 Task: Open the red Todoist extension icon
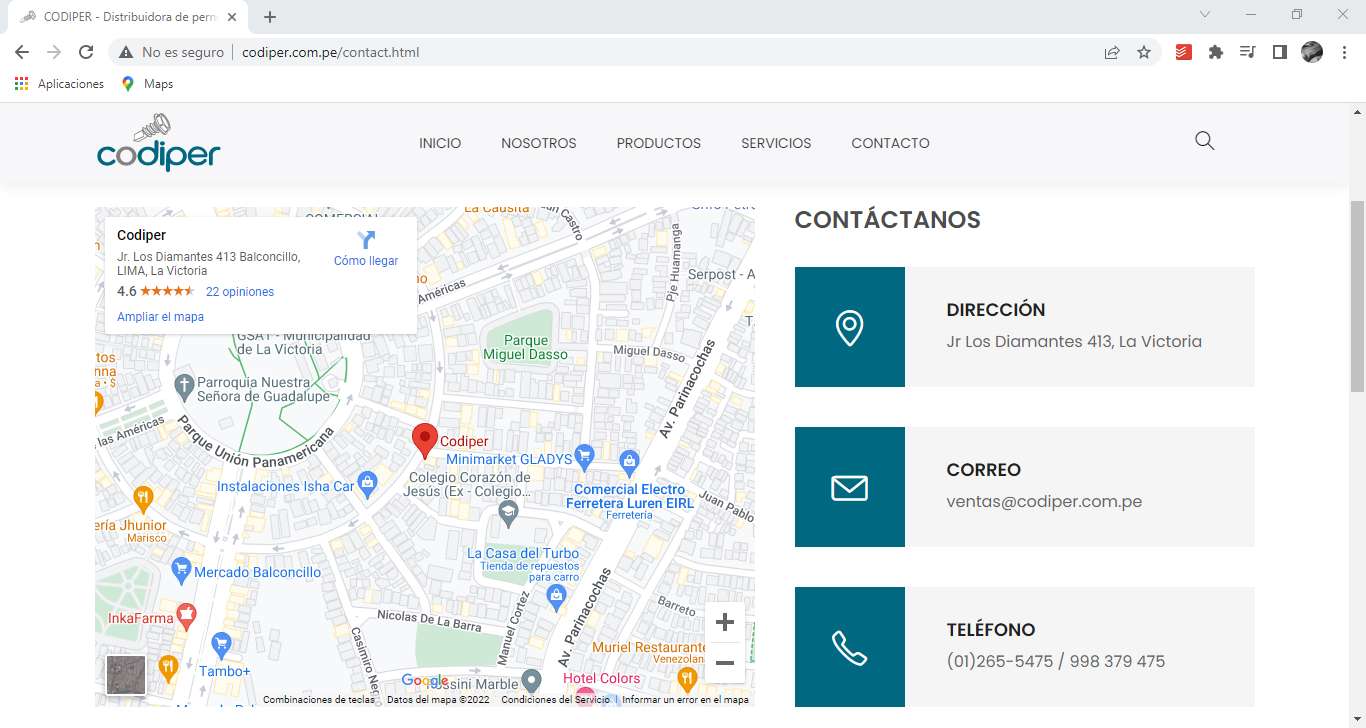tap(1184, 52)
